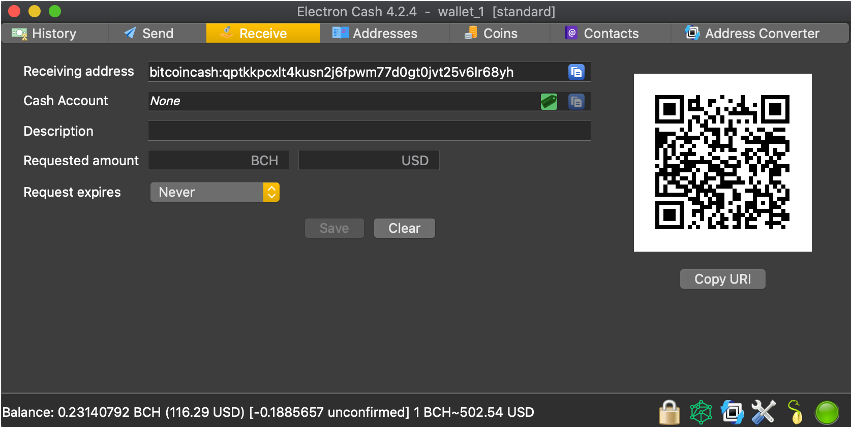Click into the Description field
Image resolution: width=852 pixels, height=428 pixels.
(x=369, y=131)
